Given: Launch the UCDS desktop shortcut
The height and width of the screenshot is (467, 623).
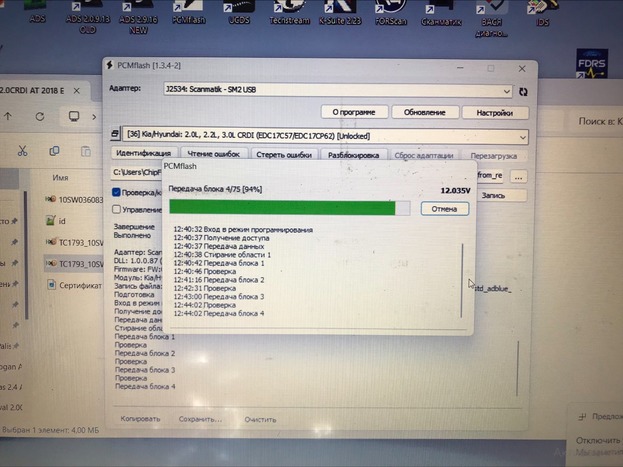Looking at the screenshot, I should 239,11.
